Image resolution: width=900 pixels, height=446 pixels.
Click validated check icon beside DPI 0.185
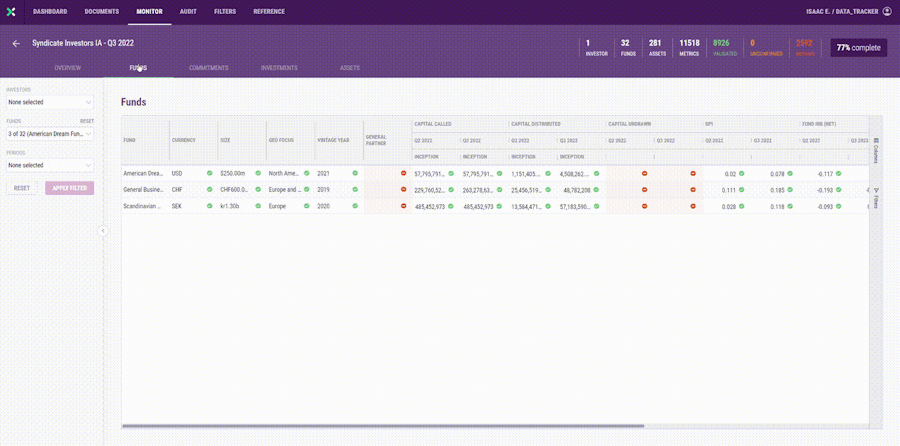point(790,189)
